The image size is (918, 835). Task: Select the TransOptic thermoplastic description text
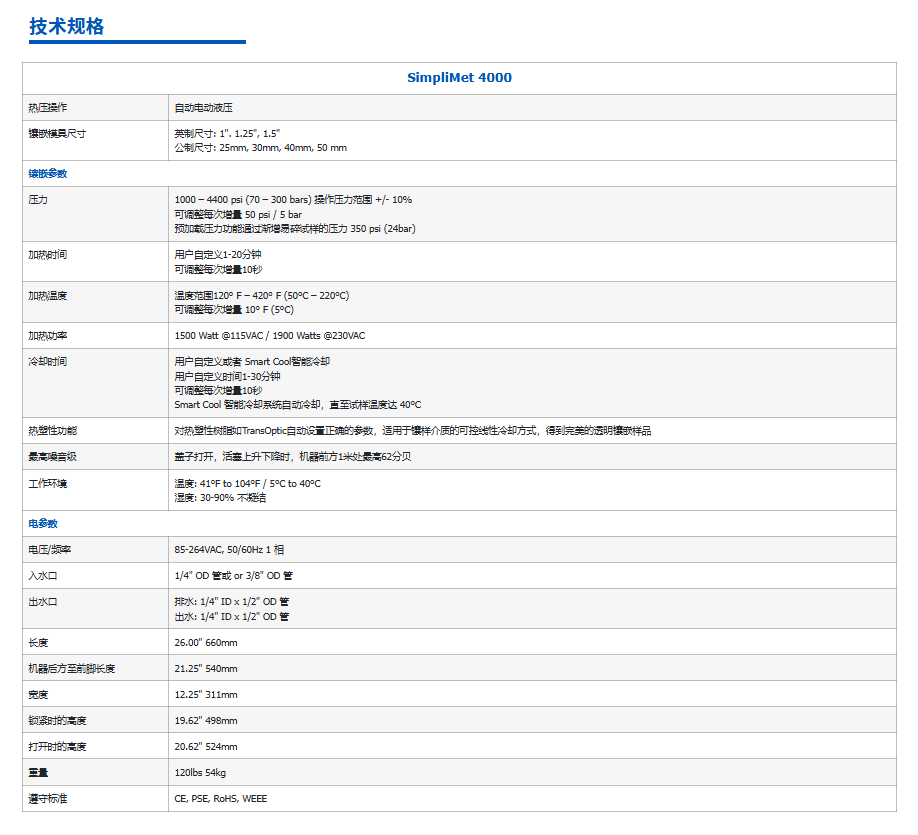pyautogui.click(x=413, y=431)
